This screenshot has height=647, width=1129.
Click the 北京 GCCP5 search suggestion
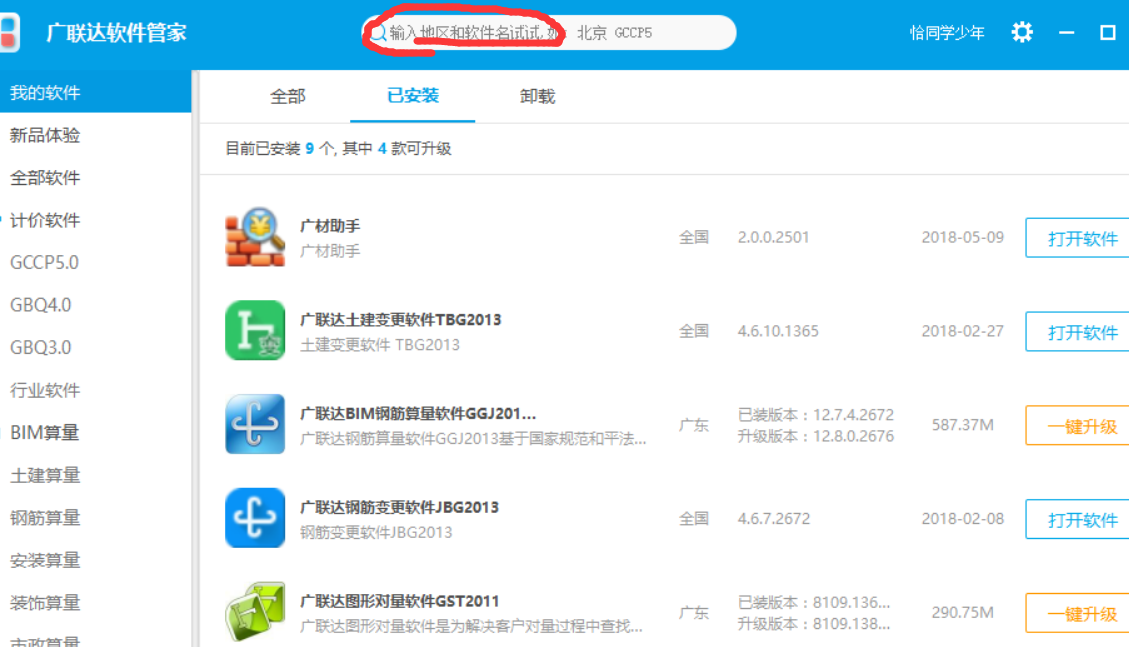tap(615, 33)
